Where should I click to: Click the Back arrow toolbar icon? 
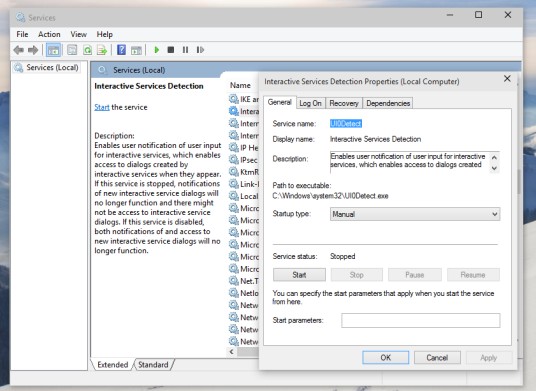[x=18, y=50]
